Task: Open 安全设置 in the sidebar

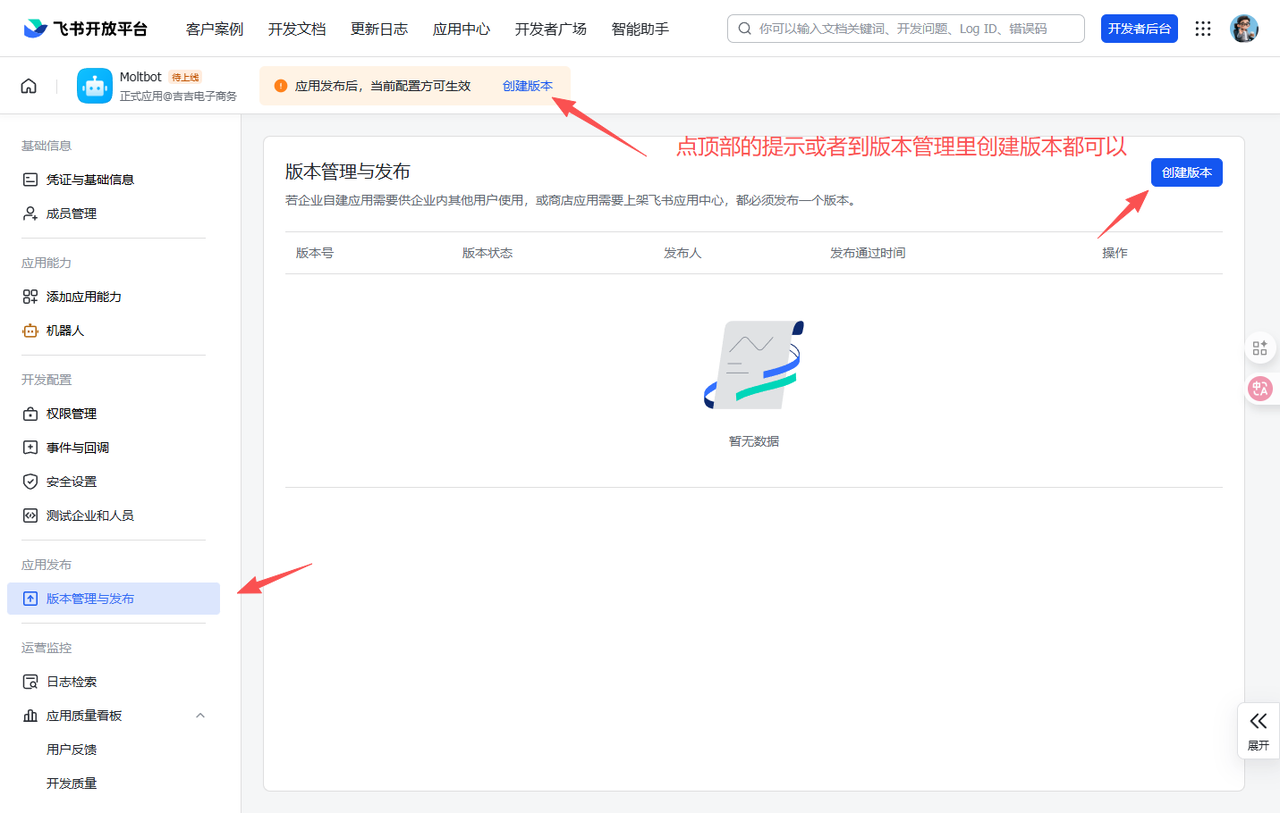Action: [71, 481]
